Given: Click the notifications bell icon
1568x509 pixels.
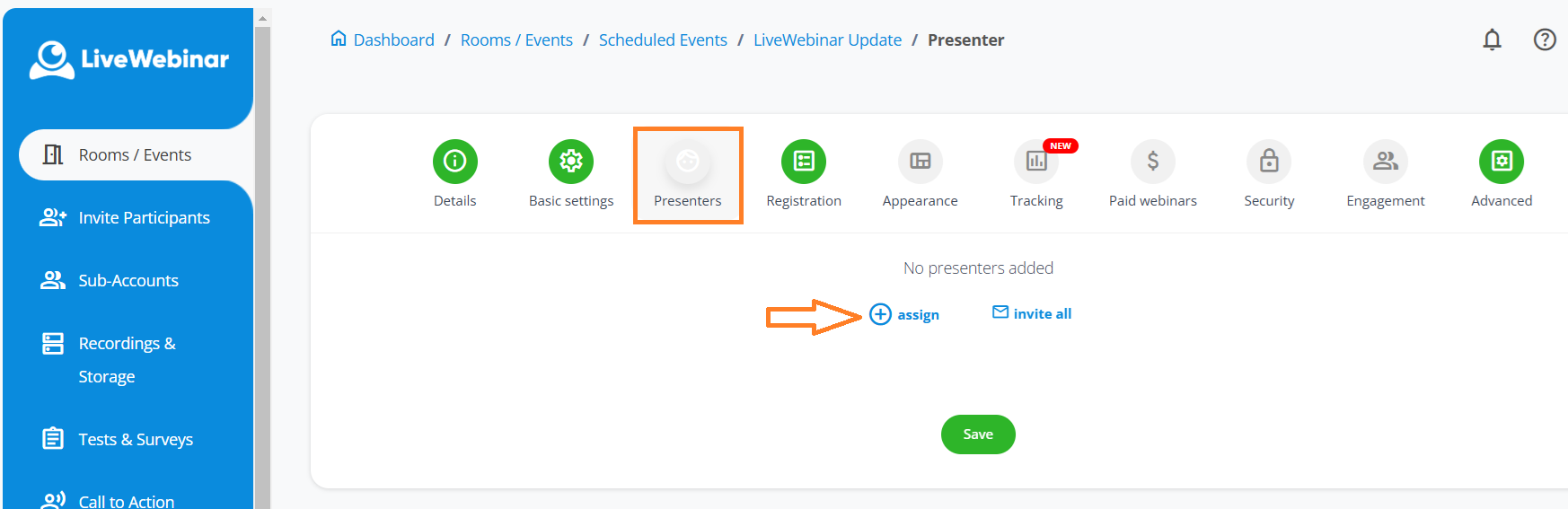Looking at the screenshot, I should click(x=1492, y=39).
